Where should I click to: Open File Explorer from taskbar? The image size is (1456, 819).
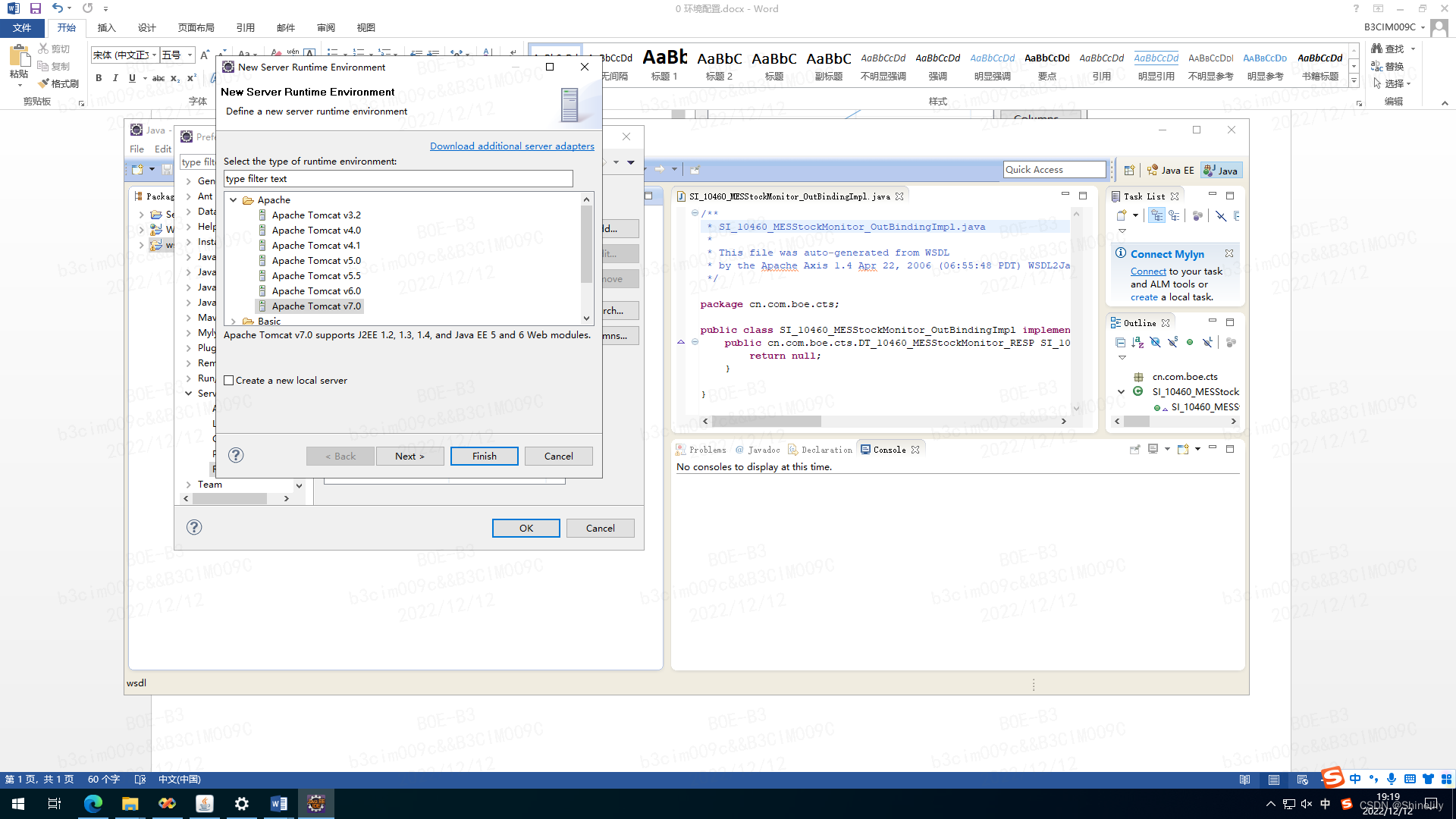click(130, 804)
